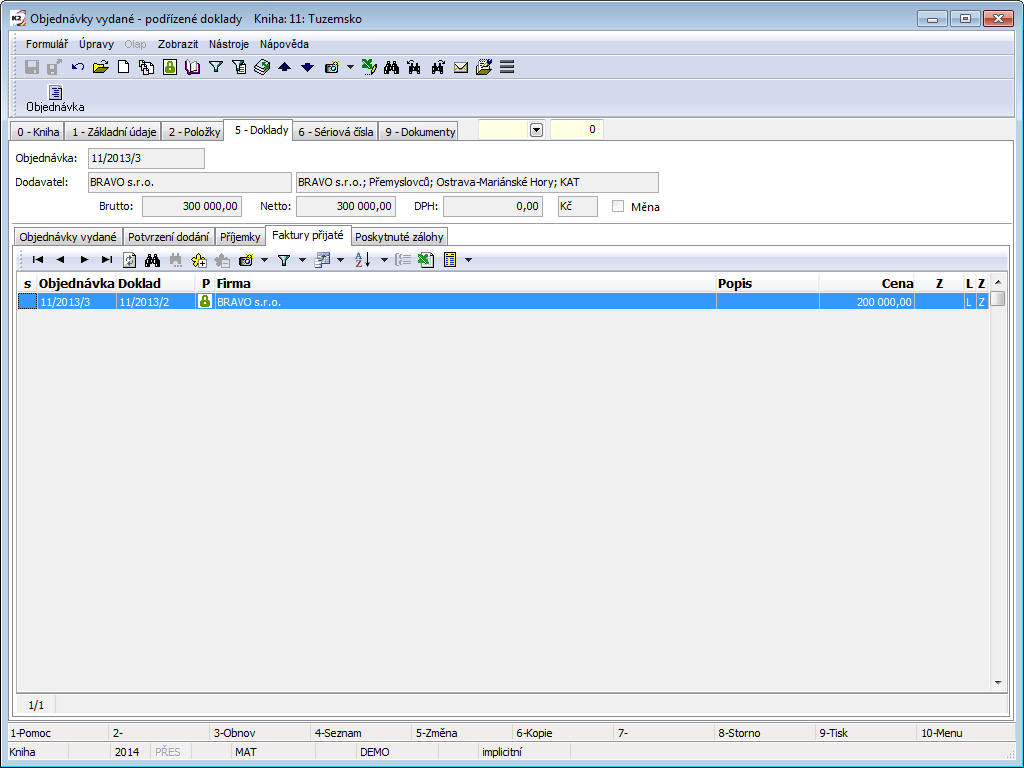The image size is (1024, 768).
Task: Open the Nápověda menu
Action: [284, 44]
